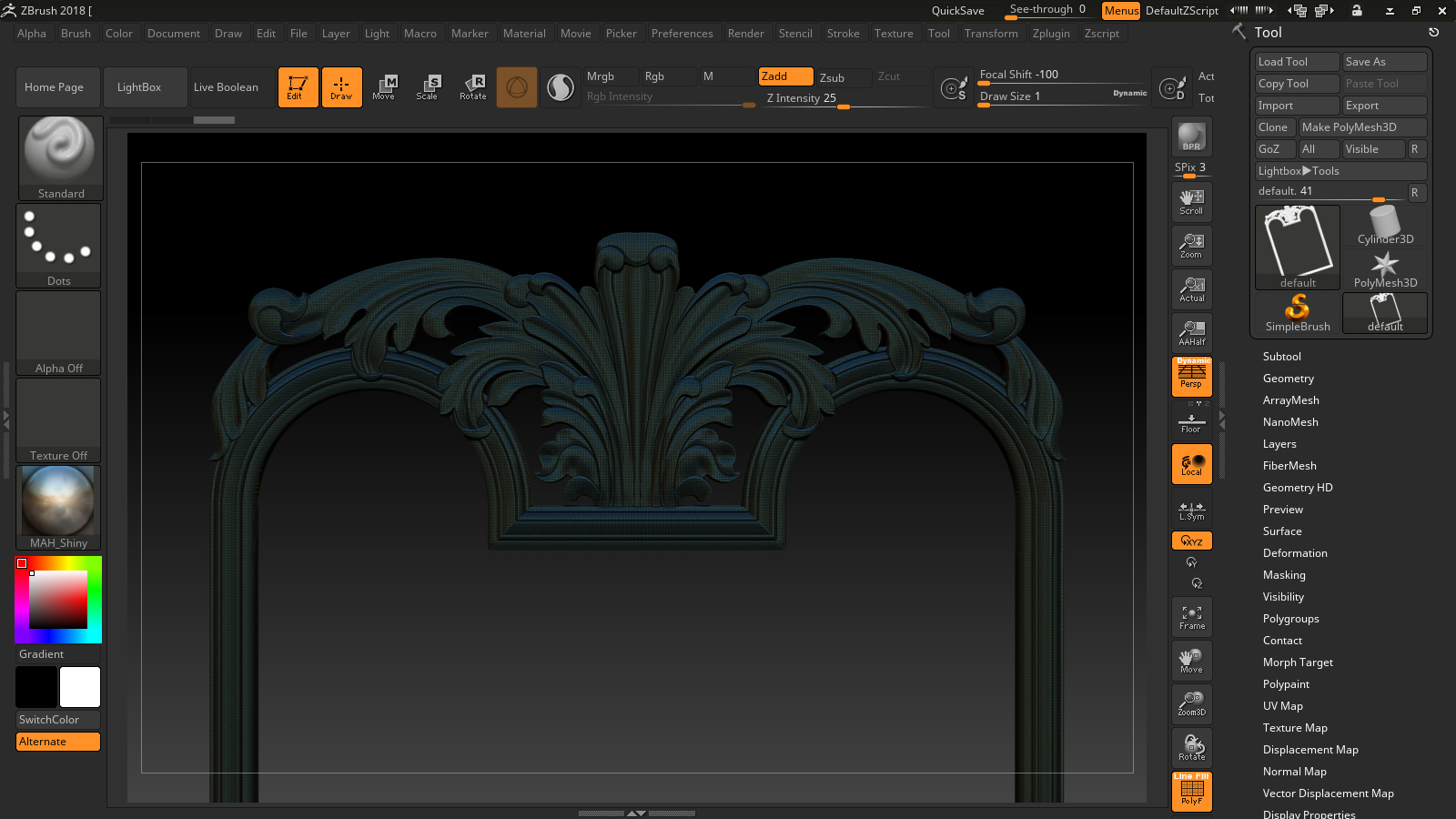Image resolution: width=1456 pixels, height=819 pixels.
Task: Click the Load Tool button
Action: coord(1296,62)
